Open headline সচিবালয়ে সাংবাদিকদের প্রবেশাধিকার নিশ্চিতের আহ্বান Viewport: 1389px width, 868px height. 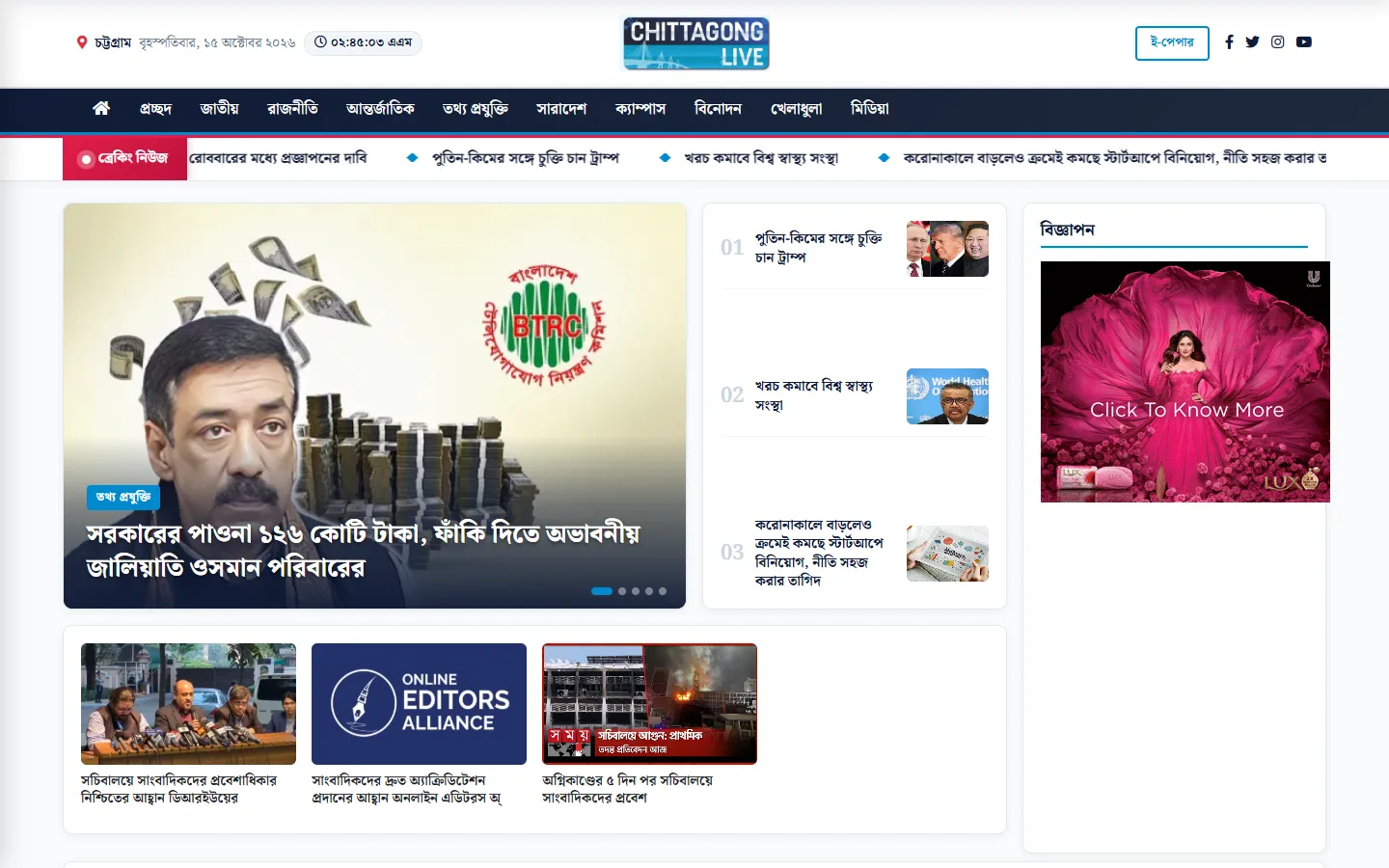pos(179,789)
